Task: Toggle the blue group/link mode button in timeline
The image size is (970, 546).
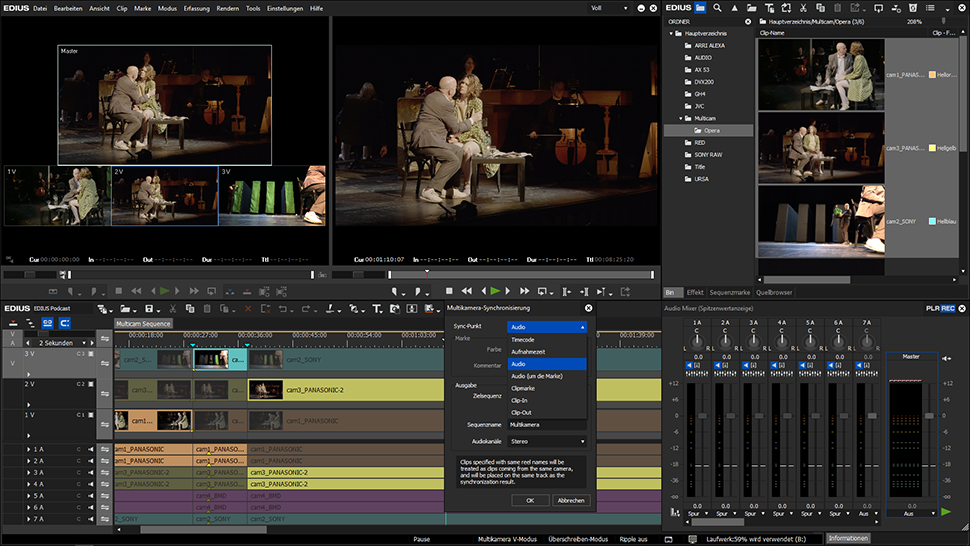Action: (47, 323)
